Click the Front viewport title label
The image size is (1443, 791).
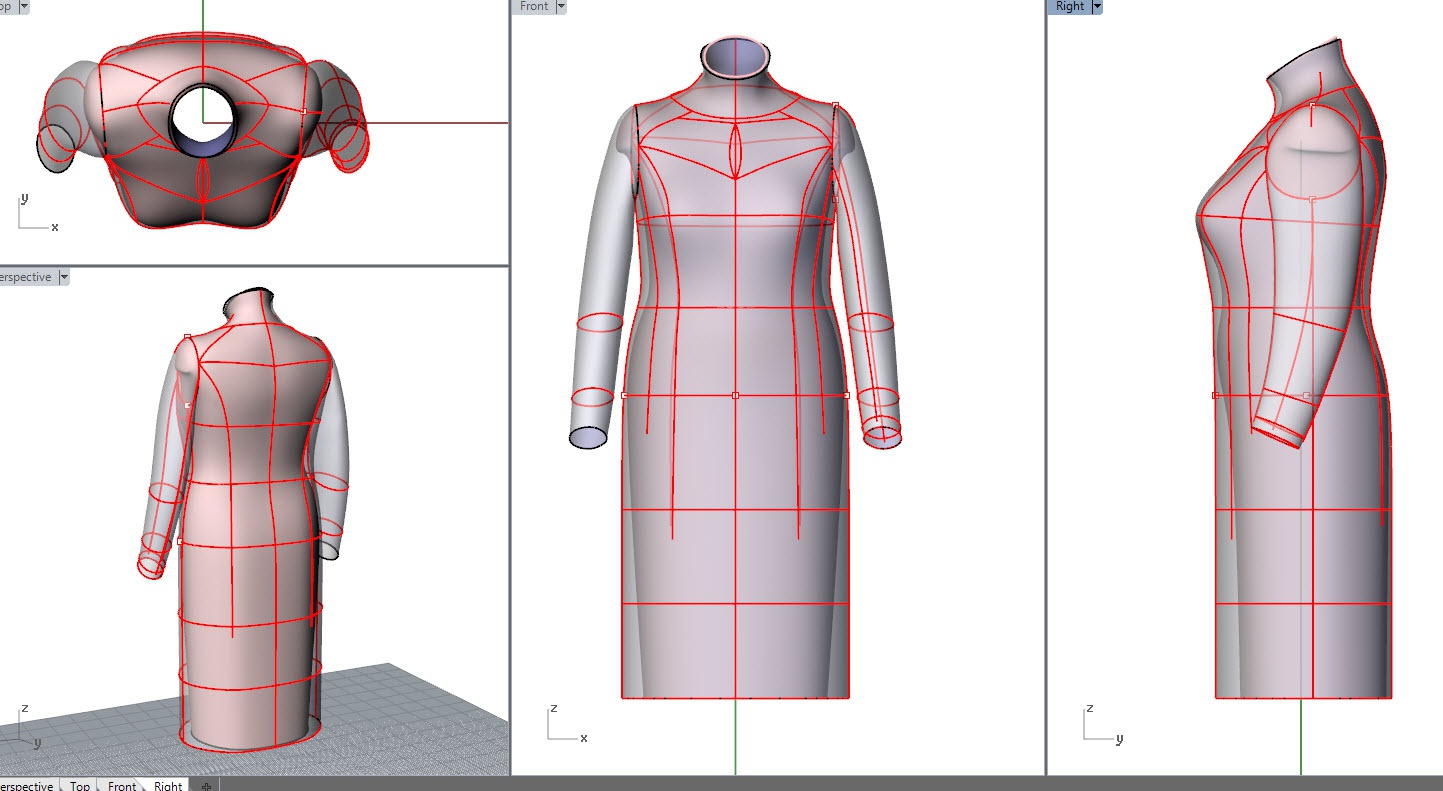534,6
